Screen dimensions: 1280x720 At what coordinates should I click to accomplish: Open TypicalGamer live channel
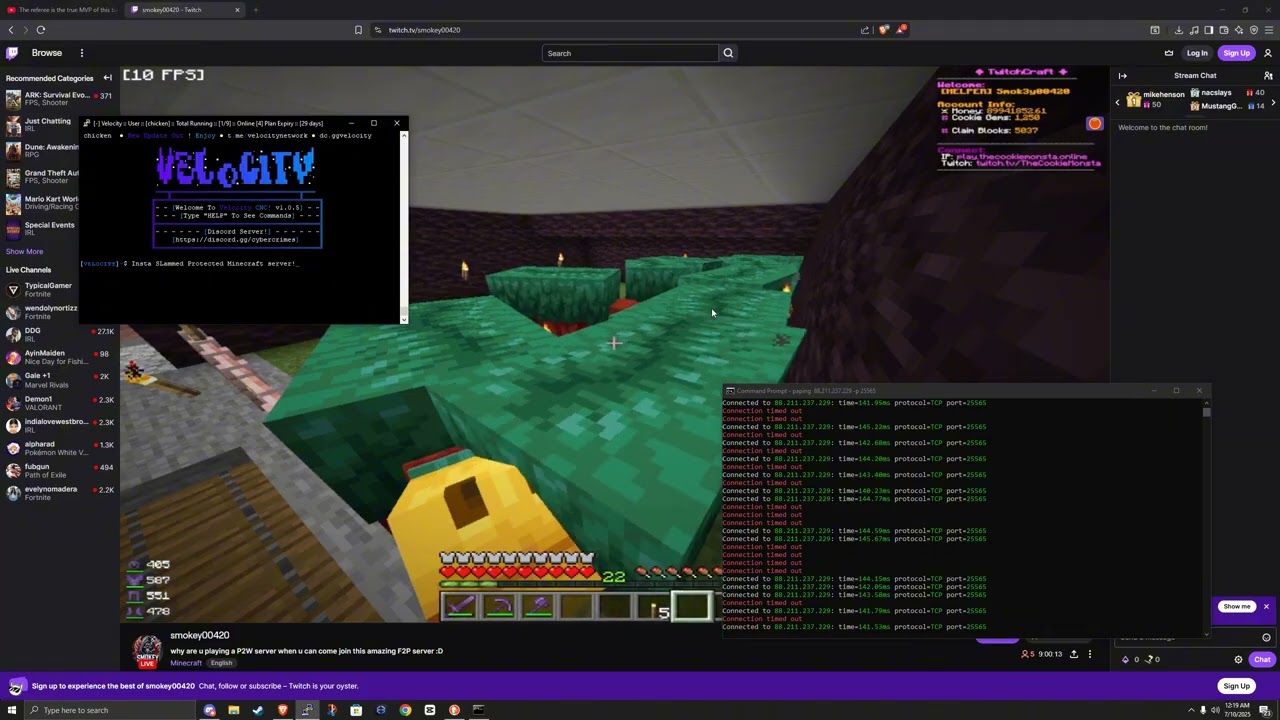point(58,290)
